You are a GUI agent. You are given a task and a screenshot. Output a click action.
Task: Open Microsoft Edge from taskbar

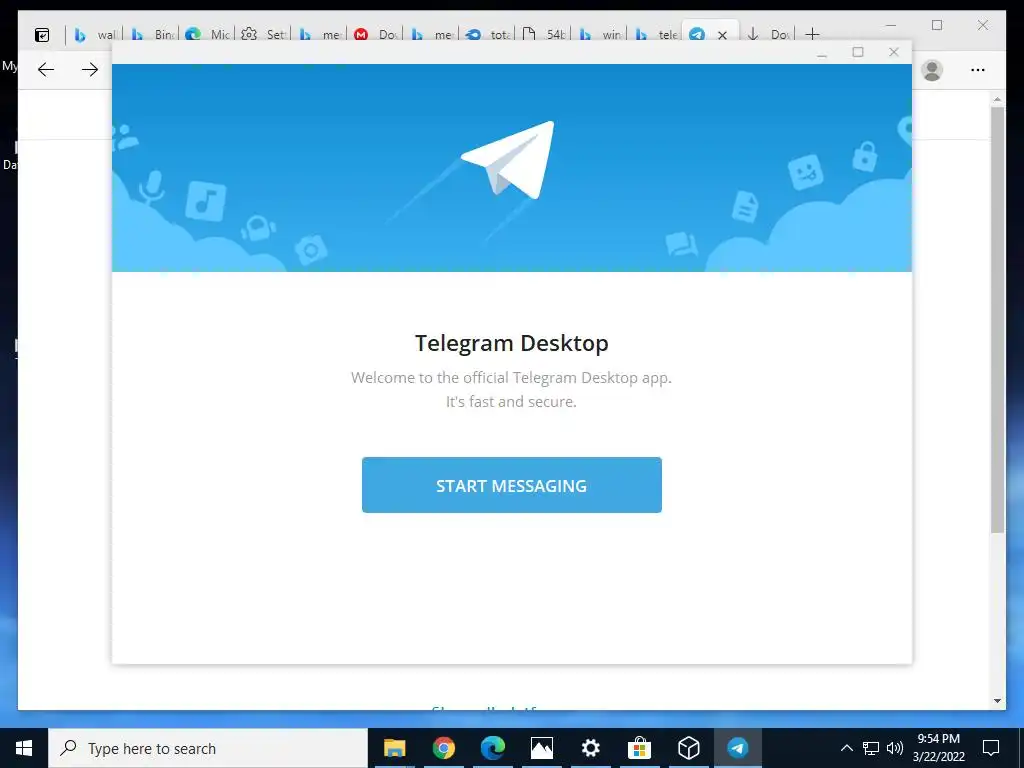tap(492, 748)
